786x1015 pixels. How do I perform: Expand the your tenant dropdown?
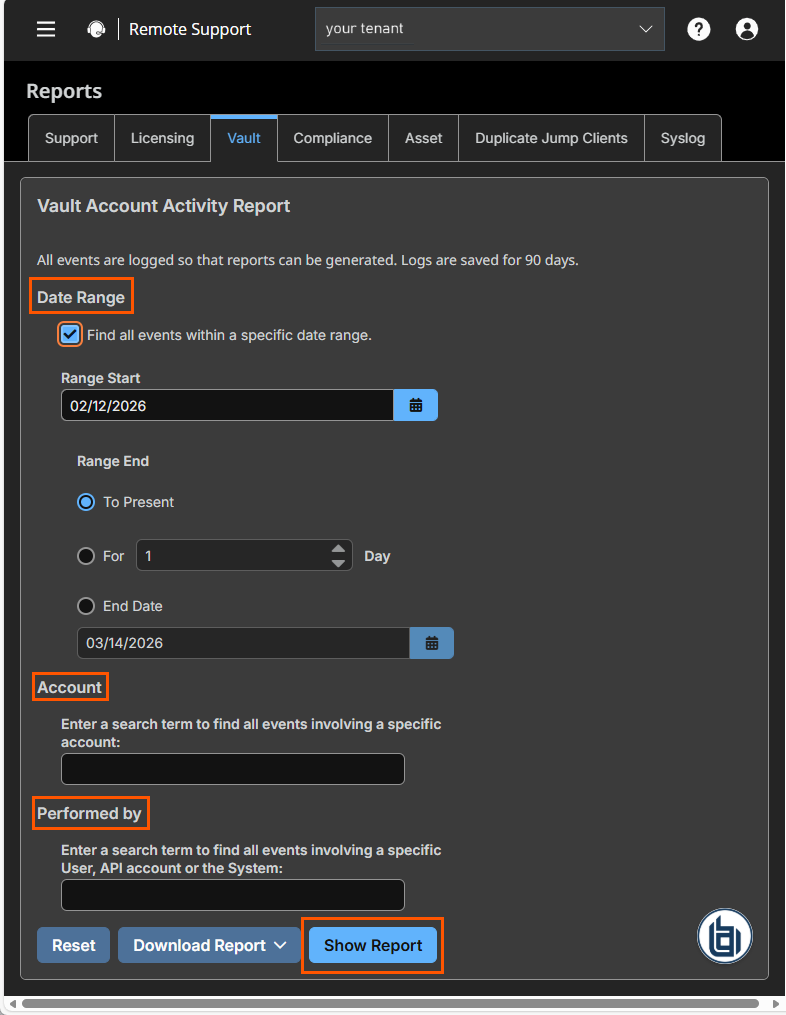489,29
